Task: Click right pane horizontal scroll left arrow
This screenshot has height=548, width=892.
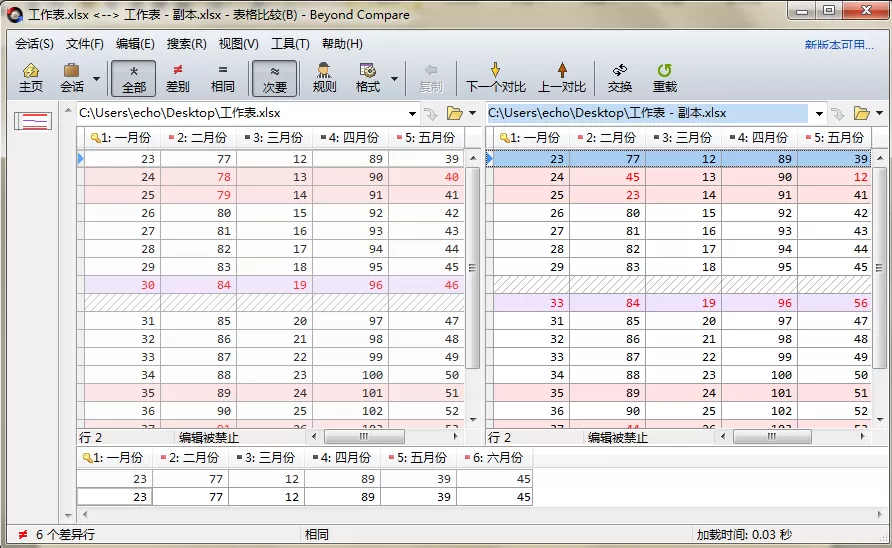Action: (x=723, y=436)
